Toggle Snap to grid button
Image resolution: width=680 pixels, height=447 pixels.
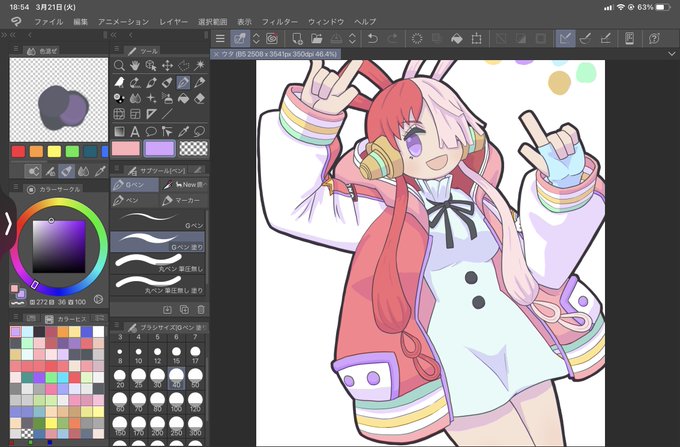pos(606,39)
